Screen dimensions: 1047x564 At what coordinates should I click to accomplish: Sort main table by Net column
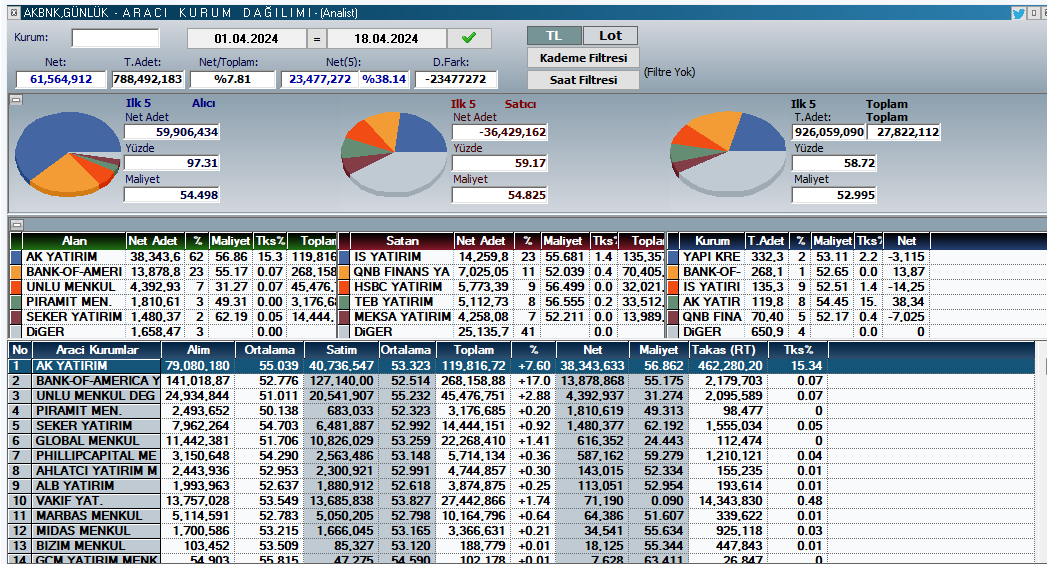click(x=592, y=350)
